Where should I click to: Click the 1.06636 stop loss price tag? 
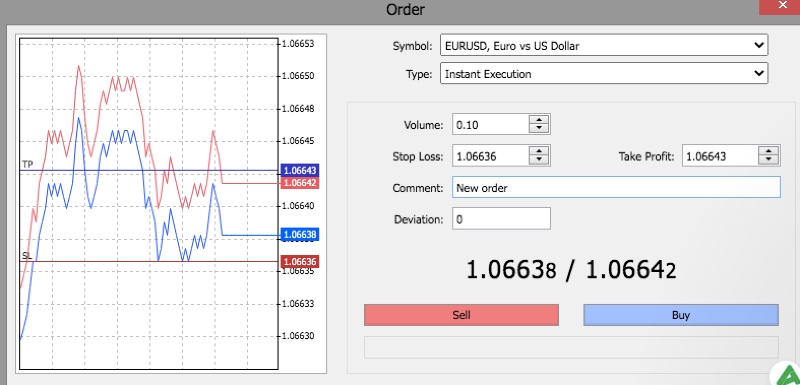coord(300,262)
